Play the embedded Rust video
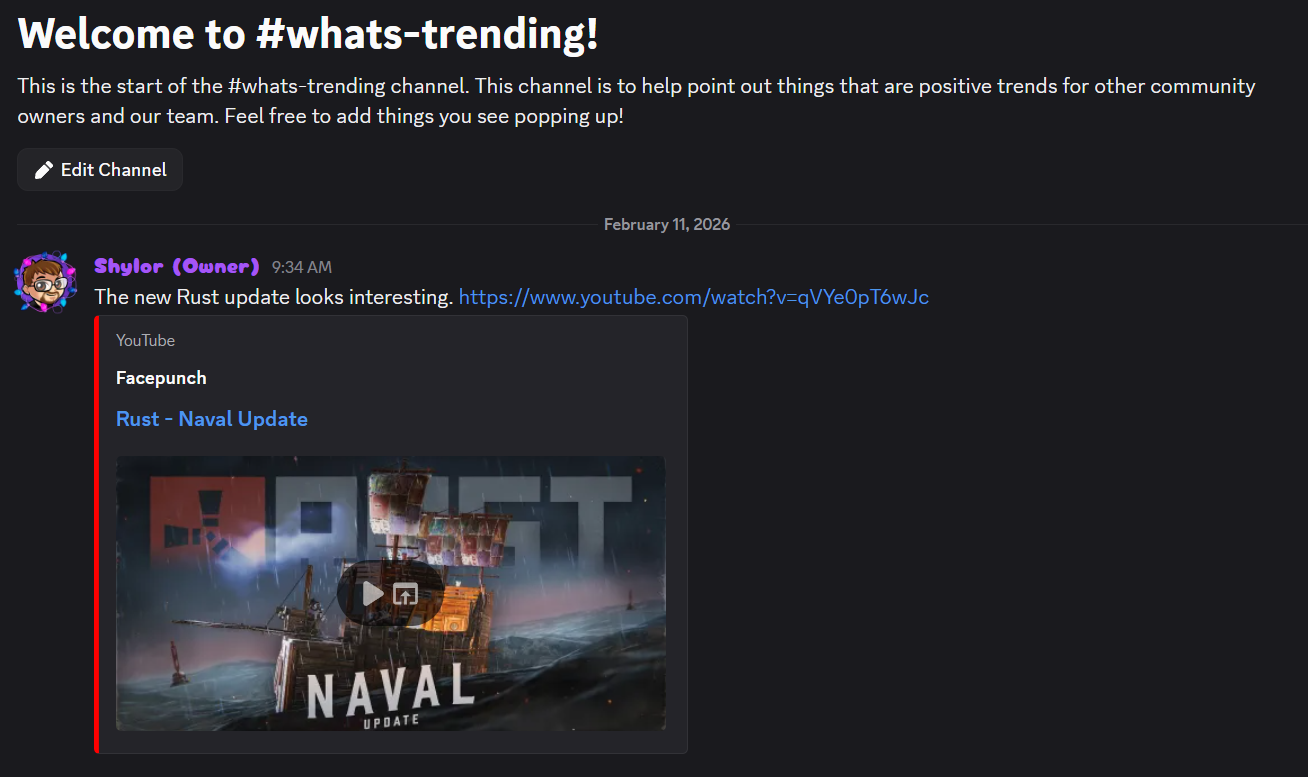Screen dimensions: 1308x777 pos(373,594)
